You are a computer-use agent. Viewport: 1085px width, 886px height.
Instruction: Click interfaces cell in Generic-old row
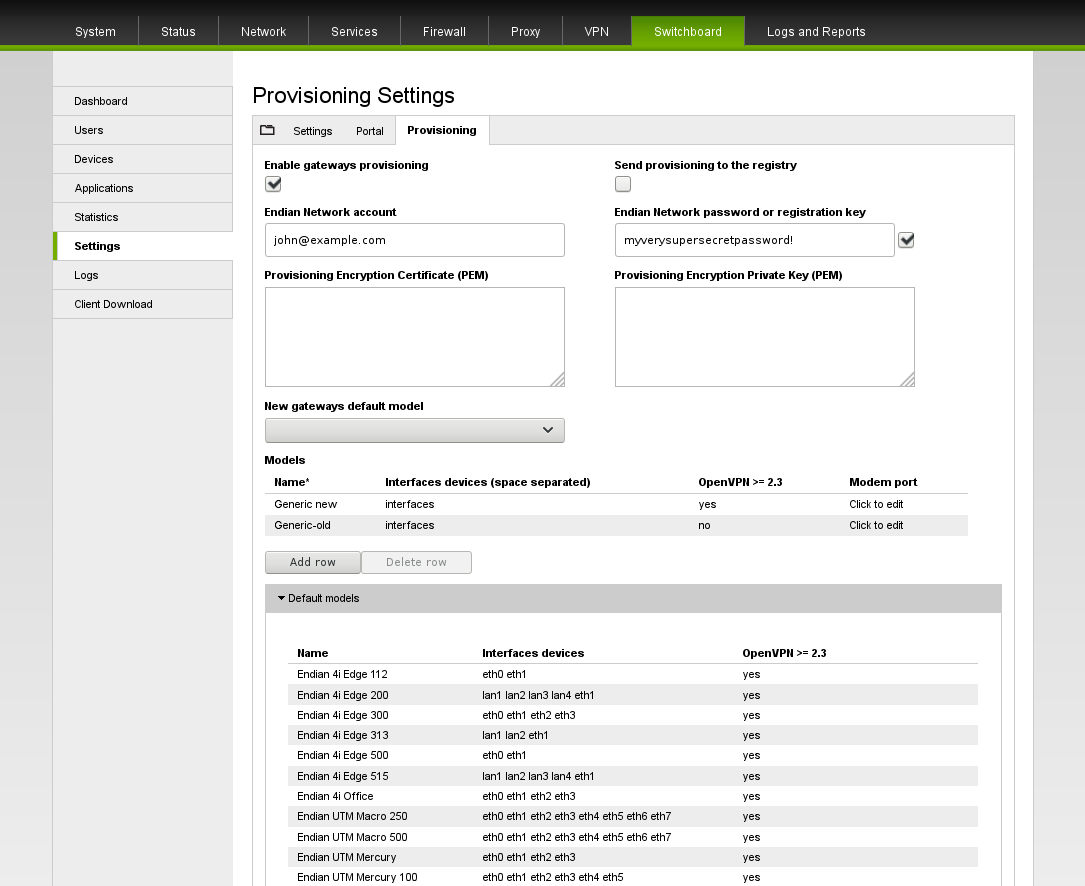[x=410, y=525]
